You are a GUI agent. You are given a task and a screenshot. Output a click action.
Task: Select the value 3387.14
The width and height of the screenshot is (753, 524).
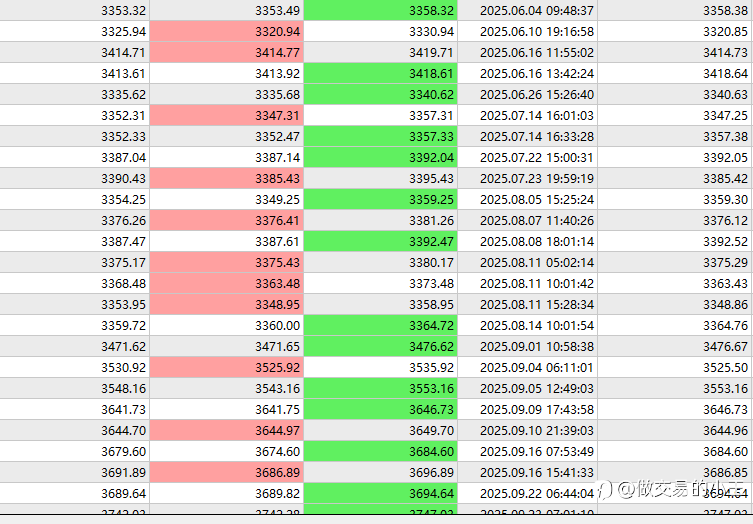(278, 158)
